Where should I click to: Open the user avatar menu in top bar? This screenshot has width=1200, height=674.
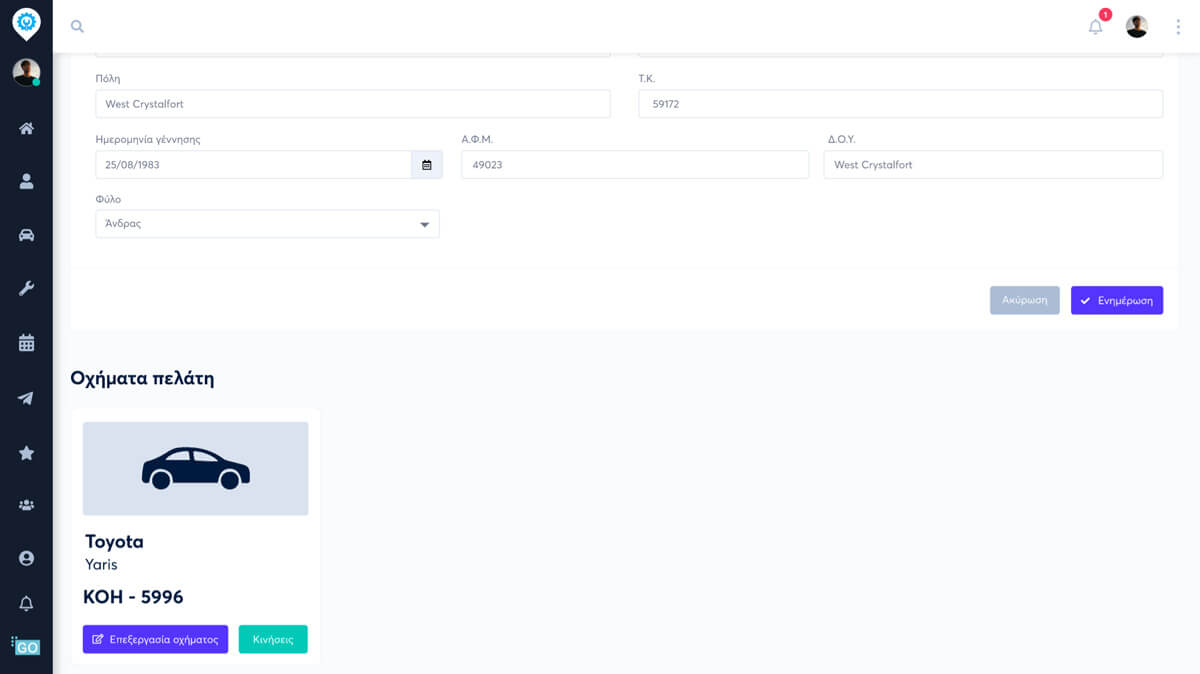click(1135, 25)
